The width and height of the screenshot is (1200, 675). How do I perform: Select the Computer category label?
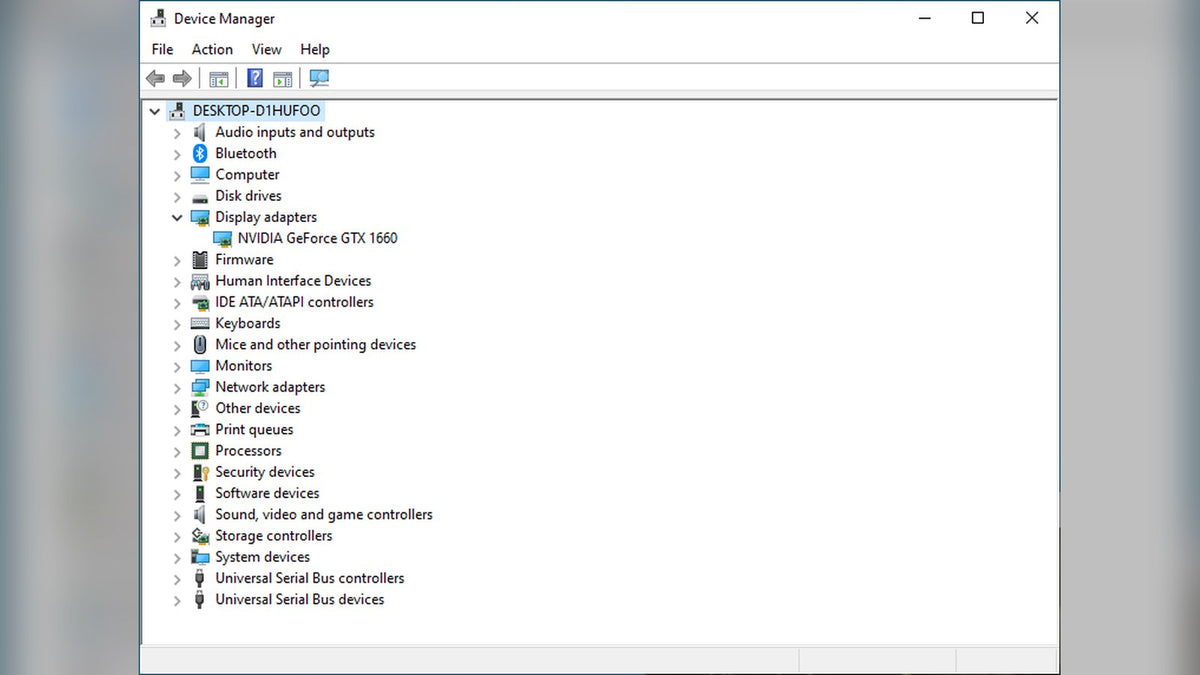tap(247, 175)
